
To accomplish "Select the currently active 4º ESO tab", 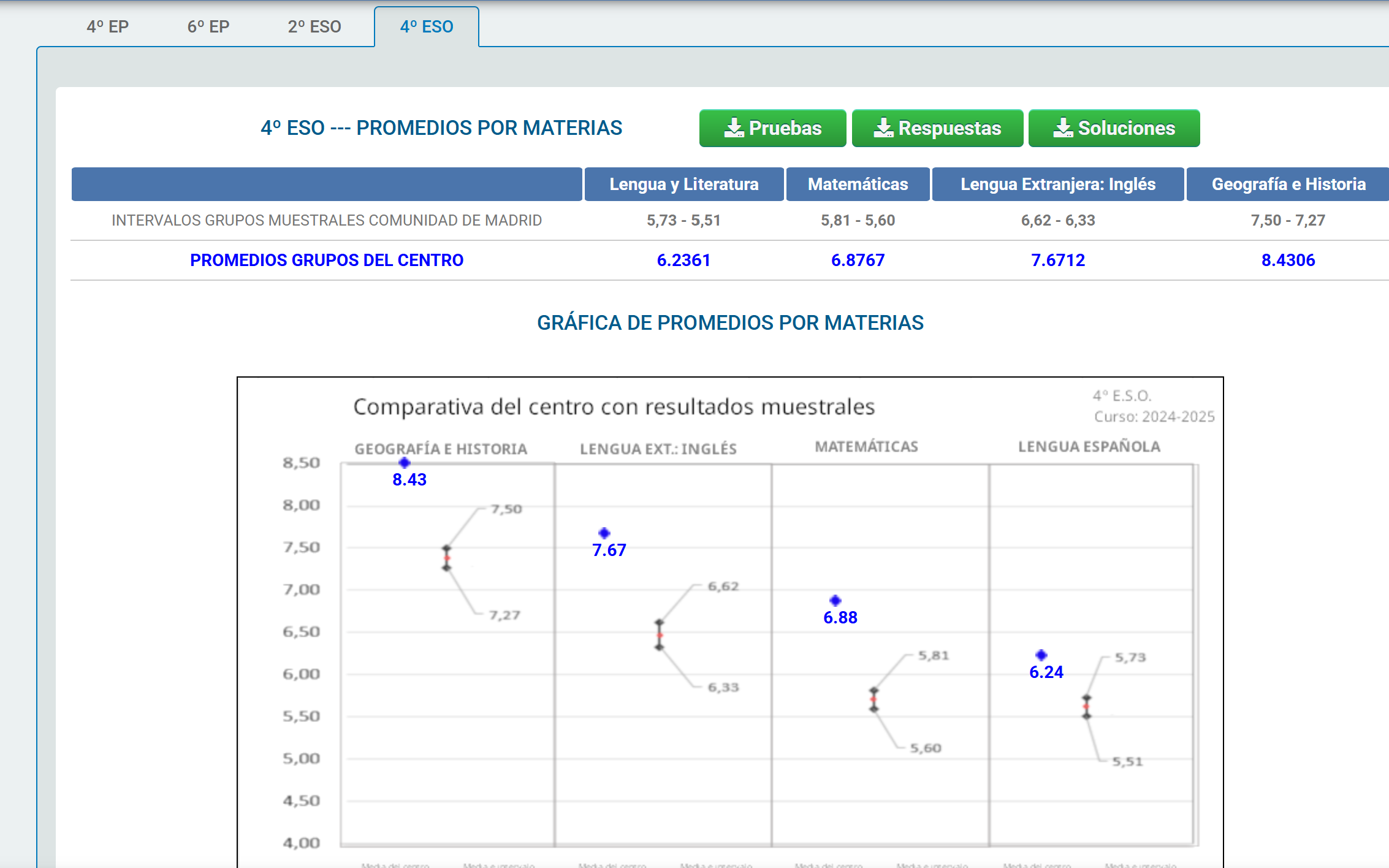I will coord(427,26).
